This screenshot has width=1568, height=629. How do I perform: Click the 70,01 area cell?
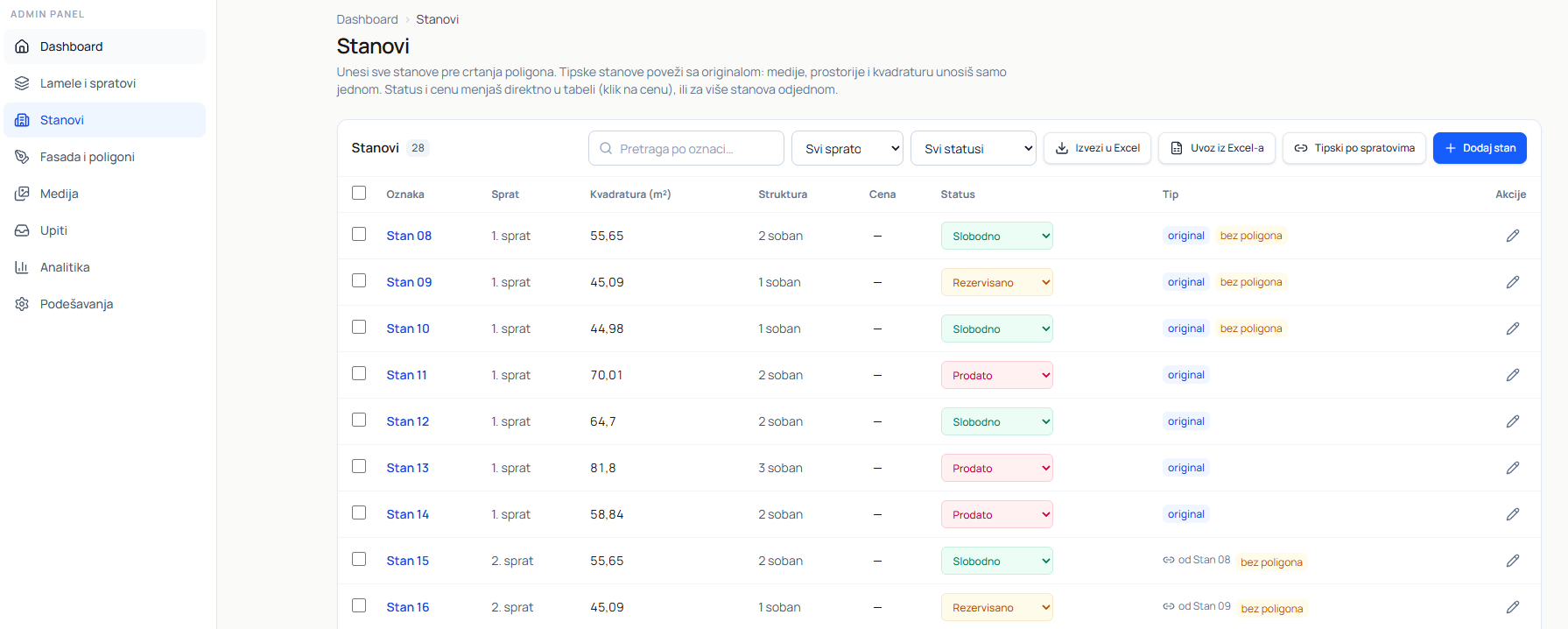607,375
